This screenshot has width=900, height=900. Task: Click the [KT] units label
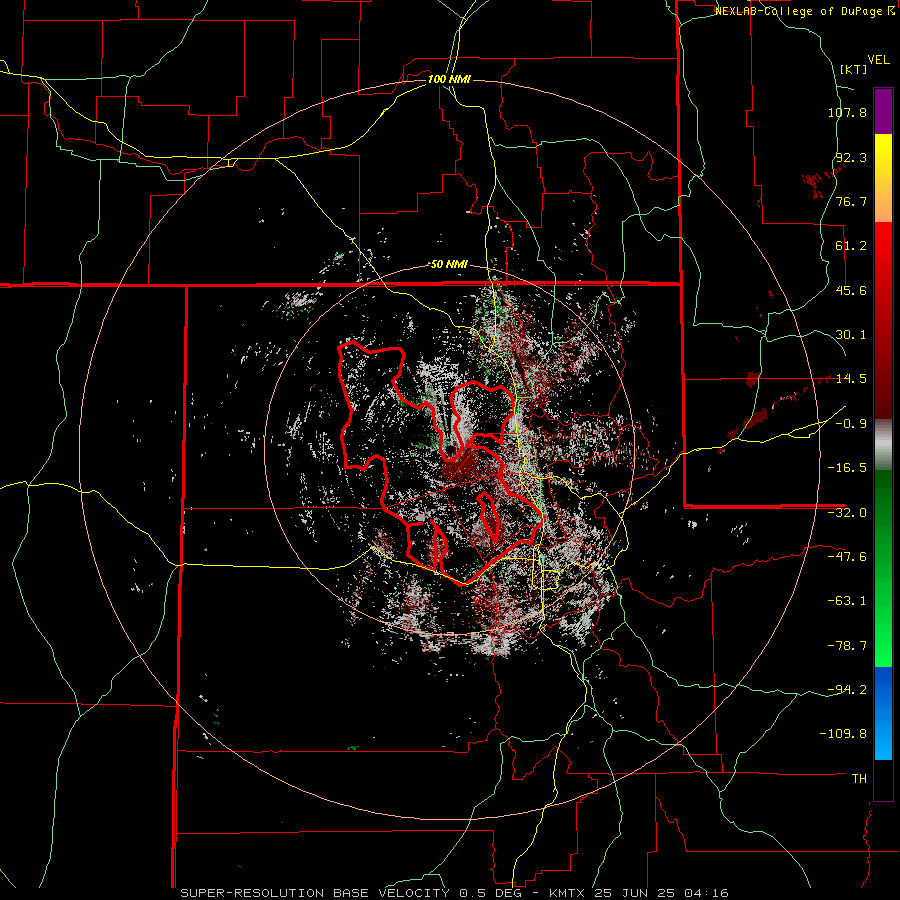click(854, 69)
